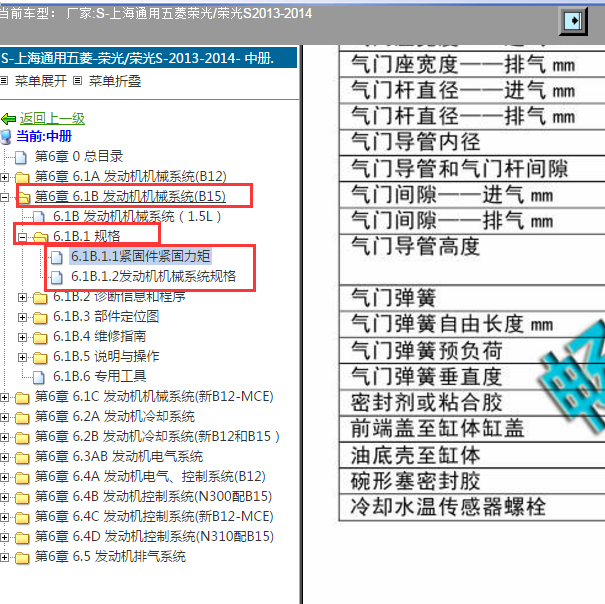Click table row 冷却水温传感器螺栓
This screenshot has height=604, width=605.
[472, 508]
